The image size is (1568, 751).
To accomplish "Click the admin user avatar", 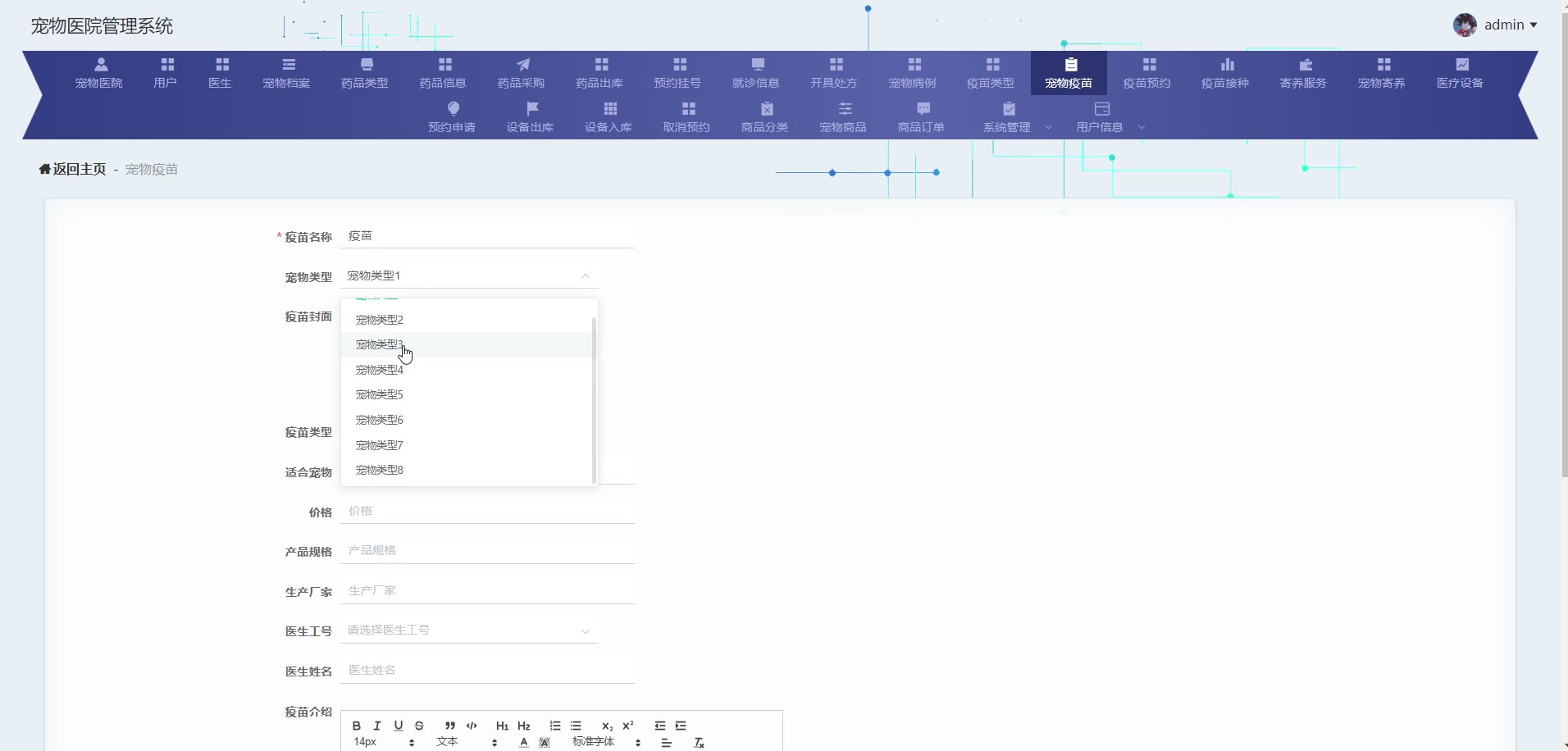I will coord(1465,25).
